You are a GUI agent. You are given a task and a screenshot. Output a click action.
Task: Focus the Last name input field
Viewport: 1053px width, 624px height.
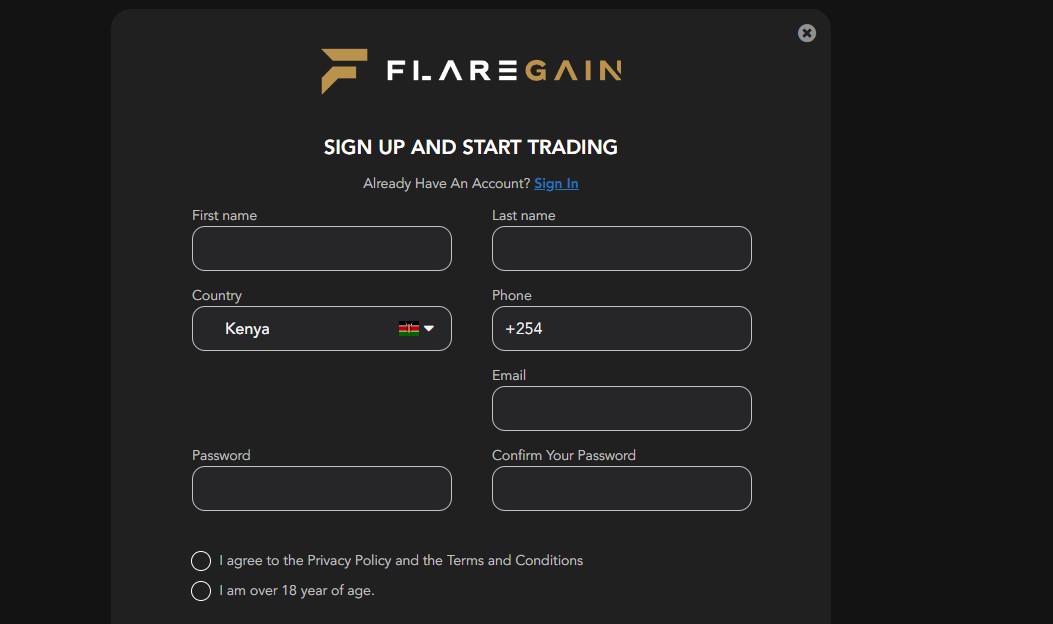click(x=621, y=248)
